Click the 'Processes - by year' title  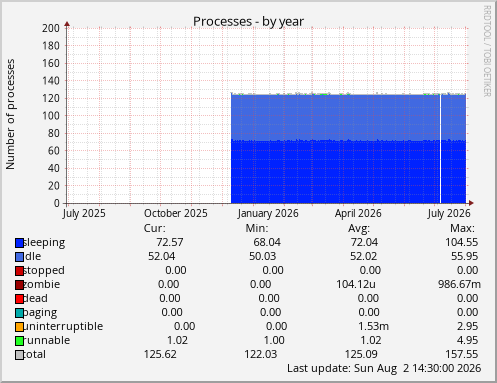click(x=248, y=22)
